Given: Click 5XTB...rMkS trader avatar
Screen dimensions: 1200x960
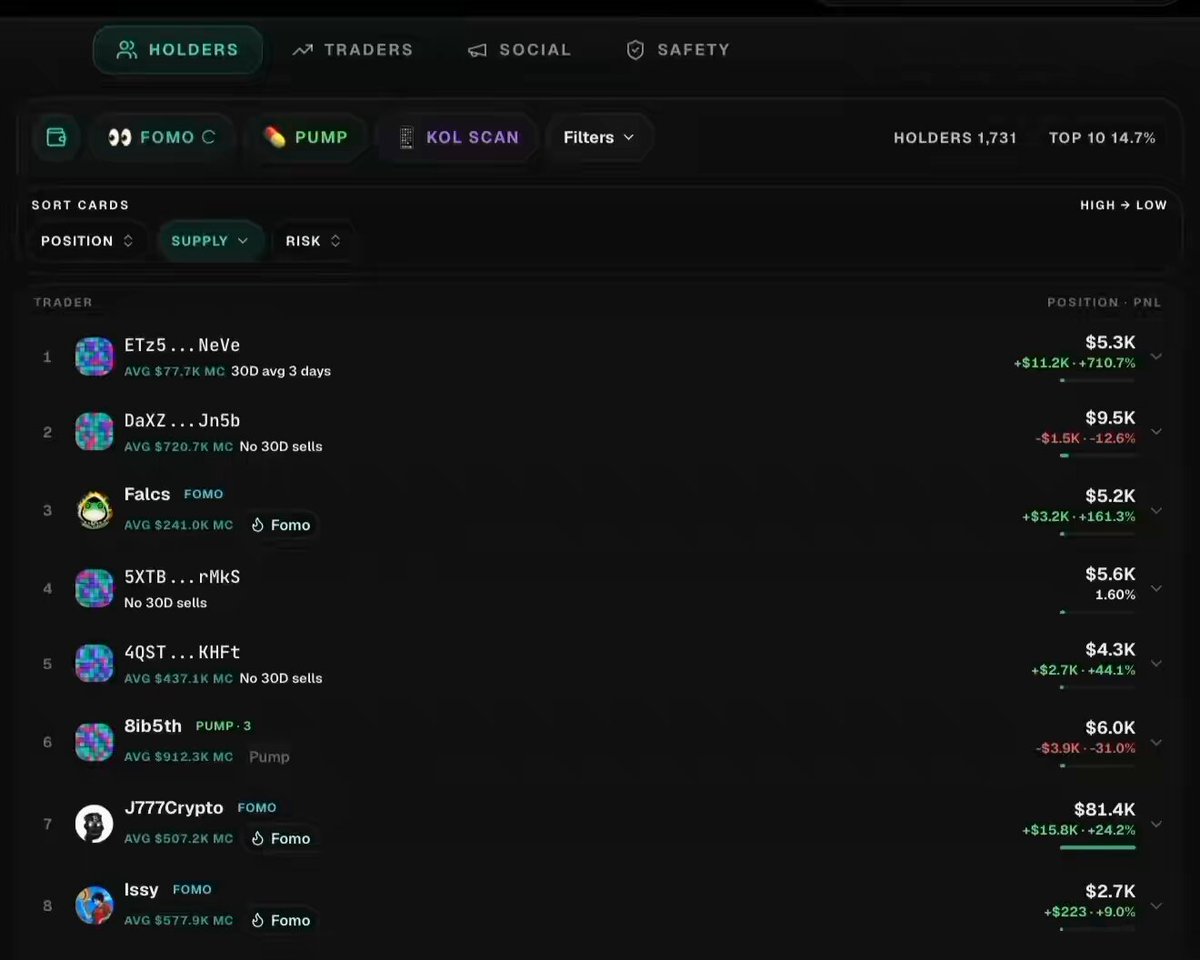Looking at the screenshot, I should pyautogui.click(x=94, y=588).
